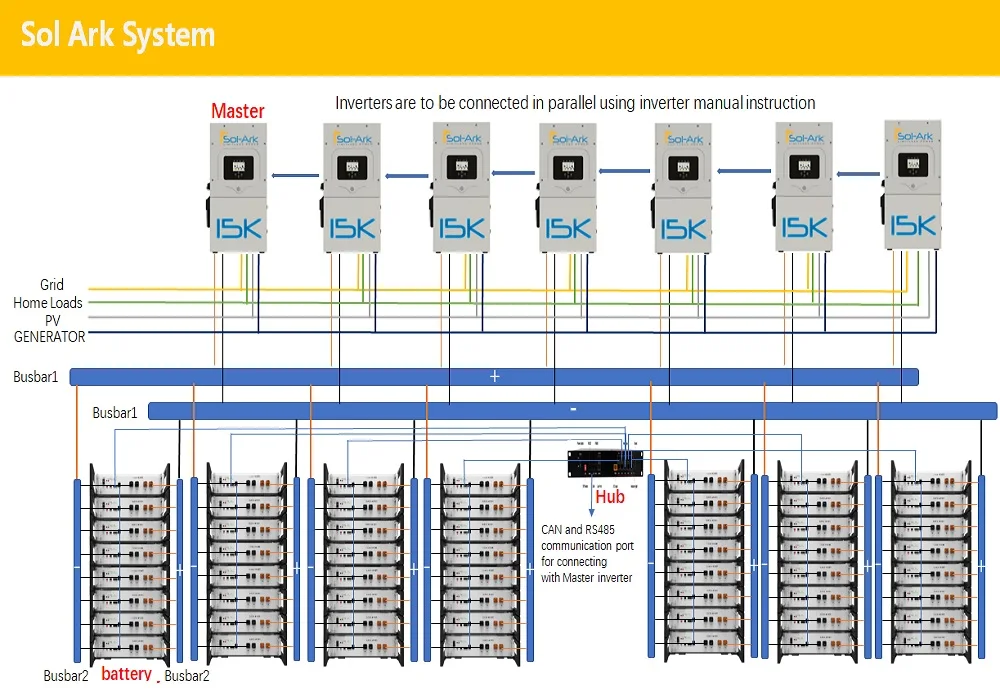Click the positive Busbar1 bar marked +
This screenshot has height=695, width=1000.
click(494, 376)
